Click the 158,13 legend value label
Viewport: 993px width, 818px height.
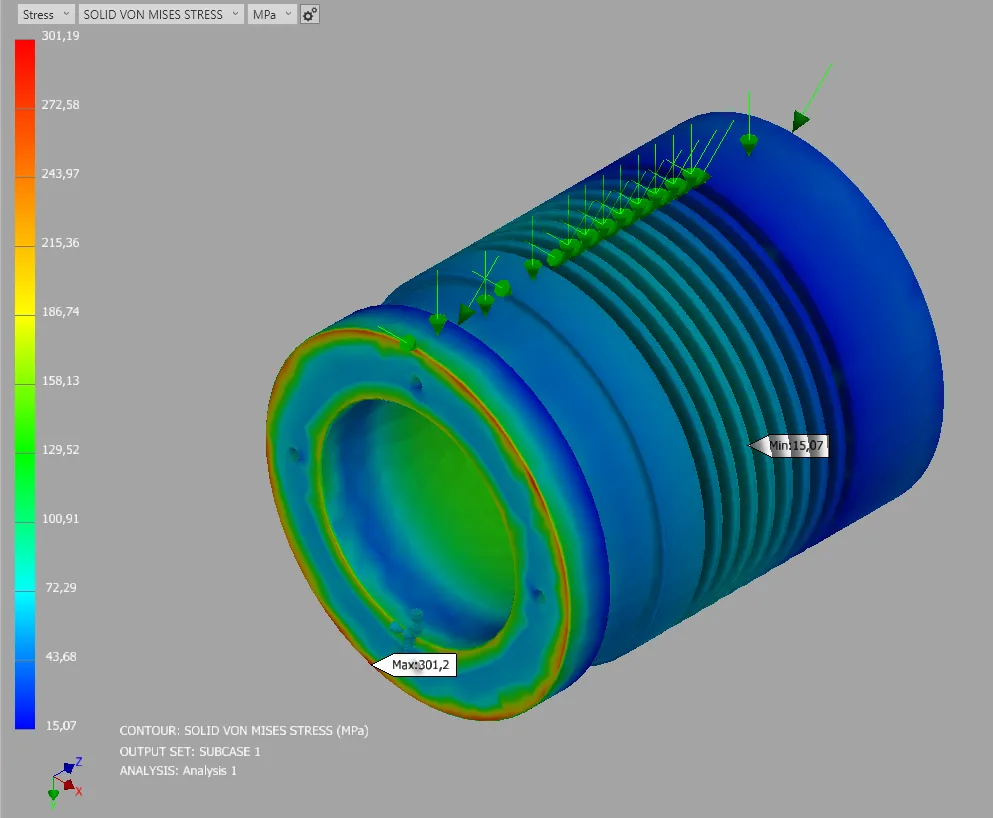(61, 381)
